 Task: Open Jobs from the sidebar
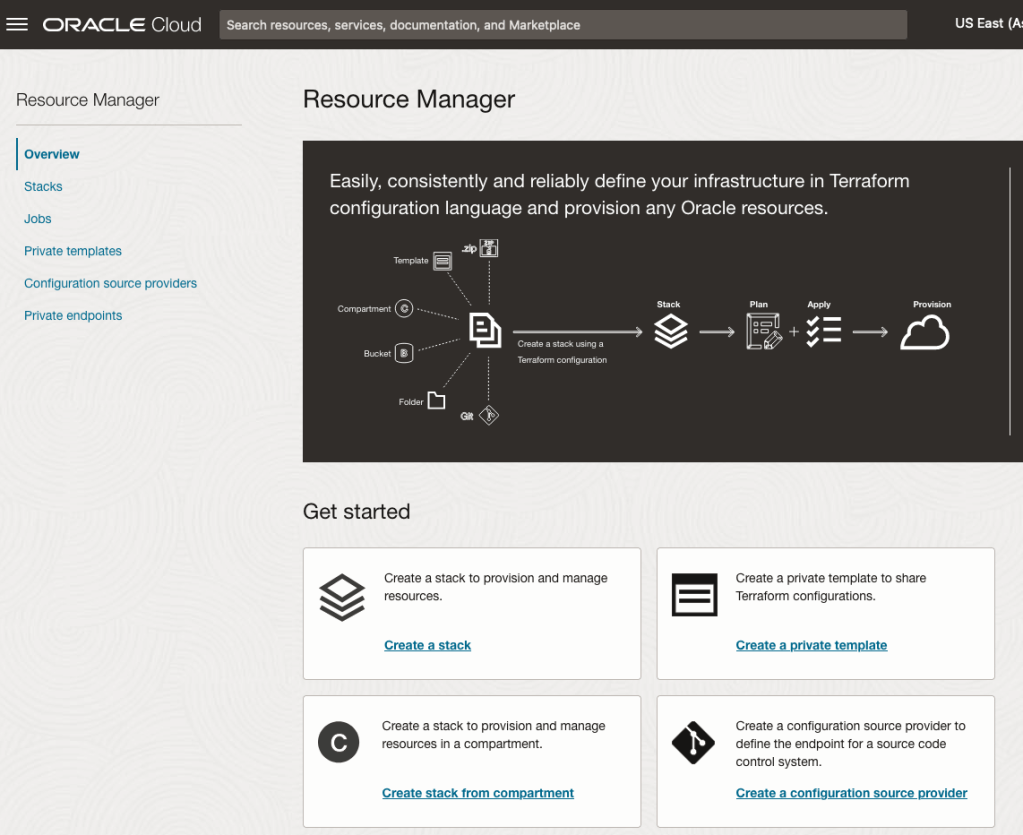[38, 219]
